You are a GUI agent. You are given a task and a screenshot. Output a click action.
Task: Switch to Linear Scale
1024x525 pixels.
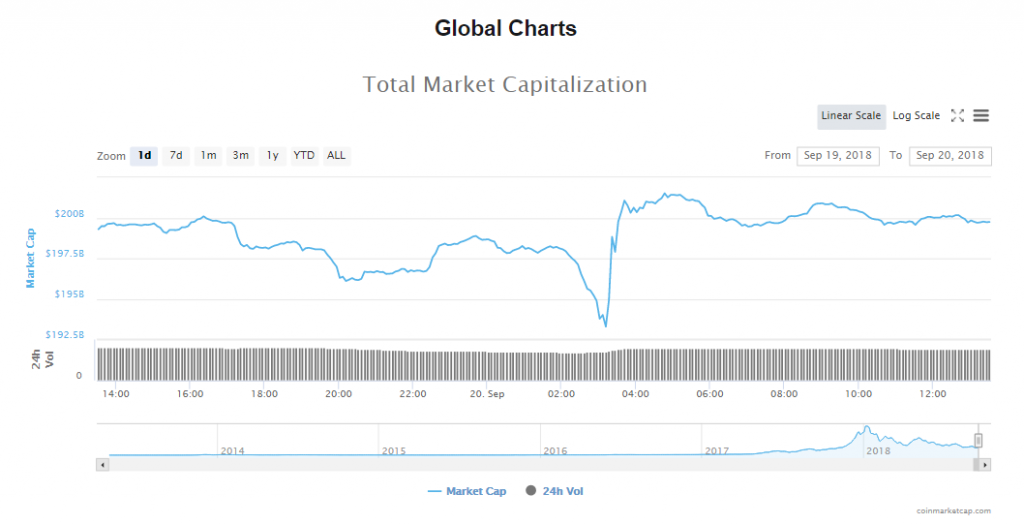(x=851, y=116)
